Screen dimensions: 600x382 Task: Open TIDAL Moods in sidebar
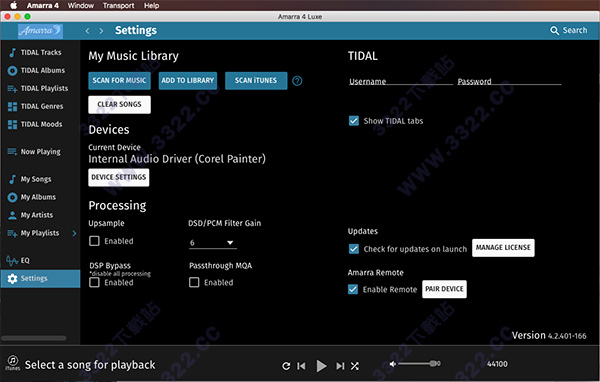coord(40,124)
